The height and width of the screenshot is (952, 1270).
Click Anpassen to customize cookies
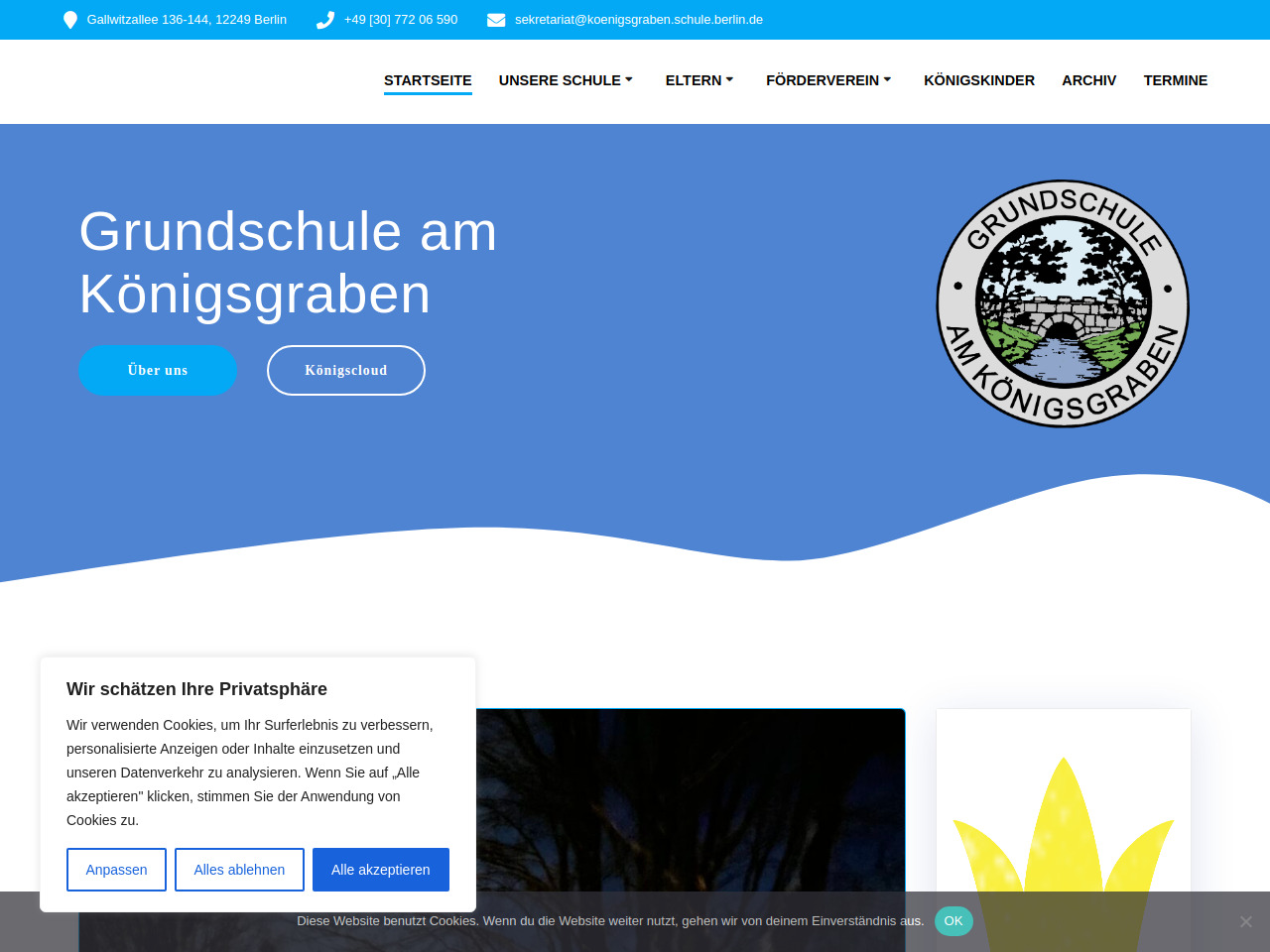pos(116,870)
